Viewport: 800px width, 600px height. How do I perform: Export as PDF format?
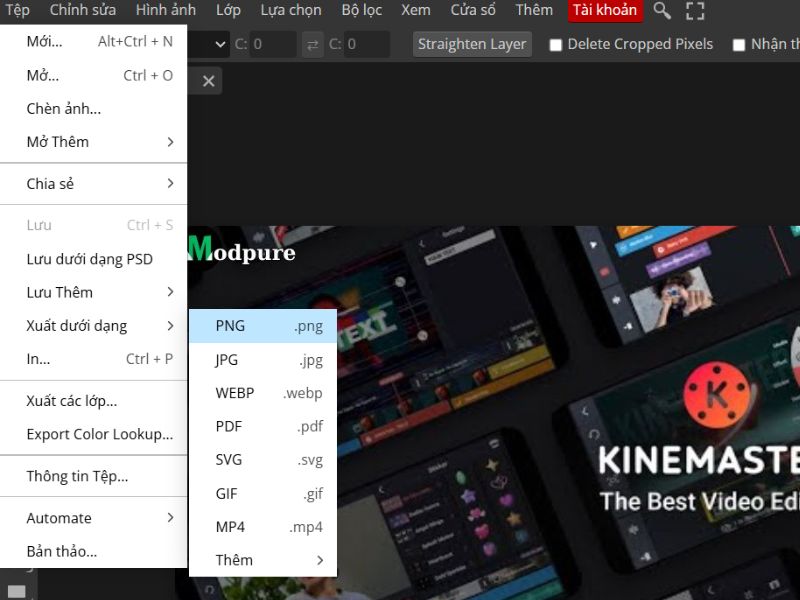coord(263,426)
